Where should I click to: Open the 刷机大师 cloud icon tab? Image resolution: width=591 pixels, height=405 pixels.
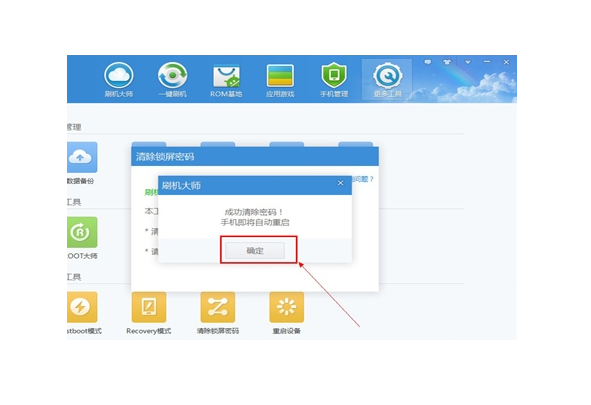pyautogui.click(x=119, y=80)
